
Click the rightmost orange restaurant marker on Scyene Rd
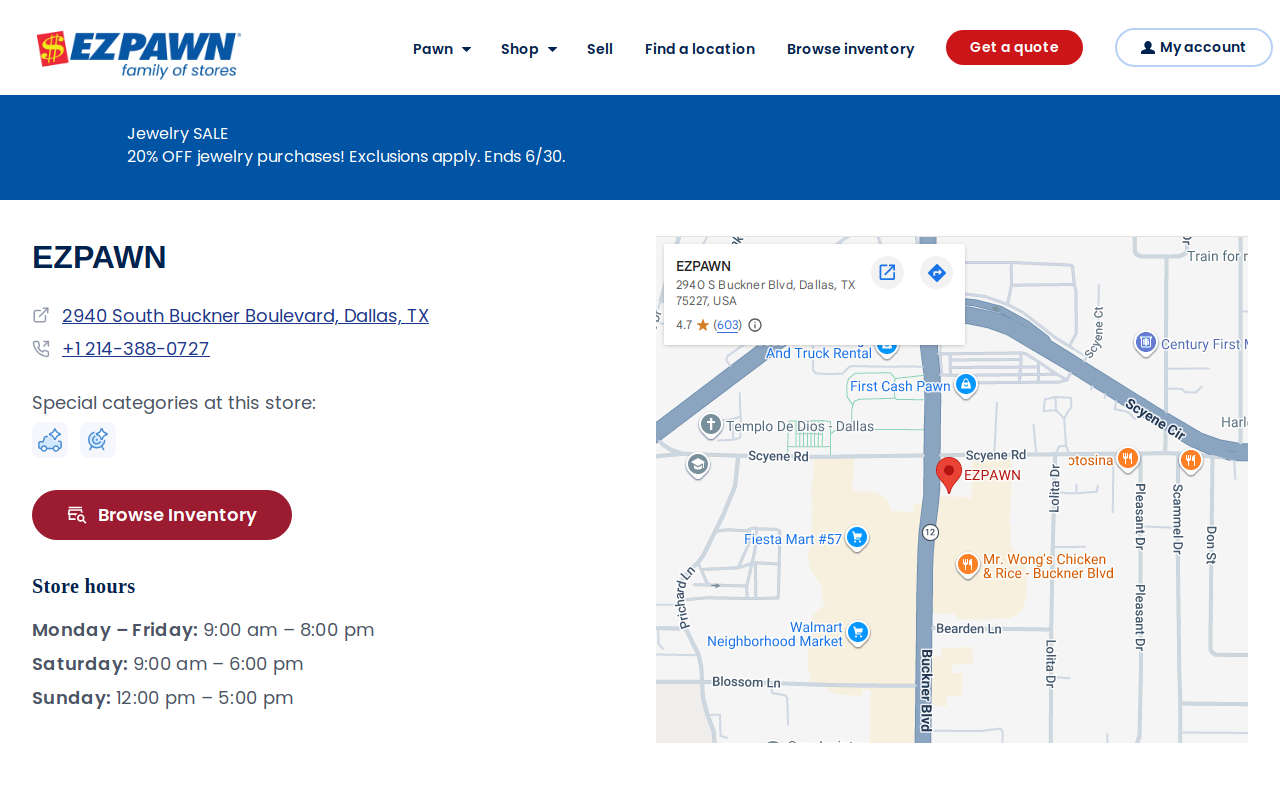(x=1190, y=459)
